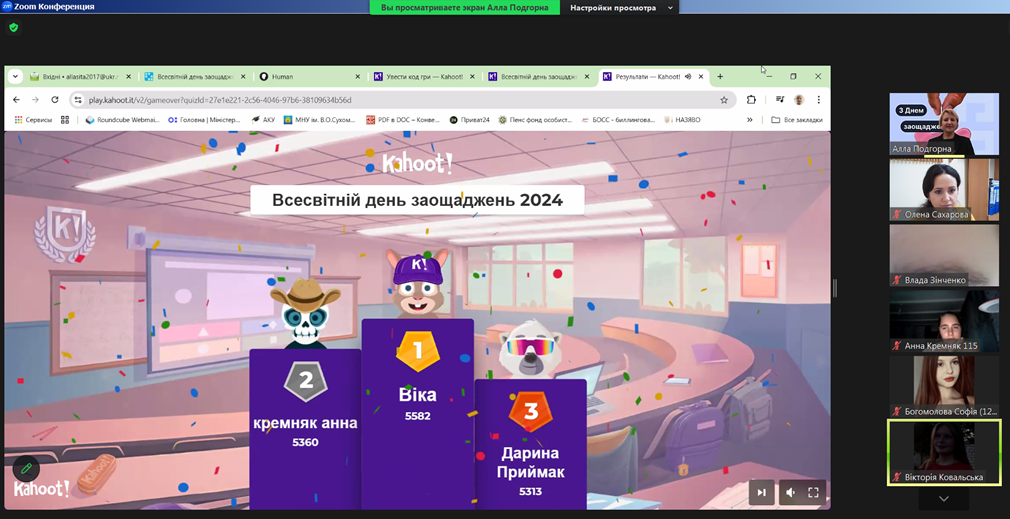Open Все закладки folder

797,120
